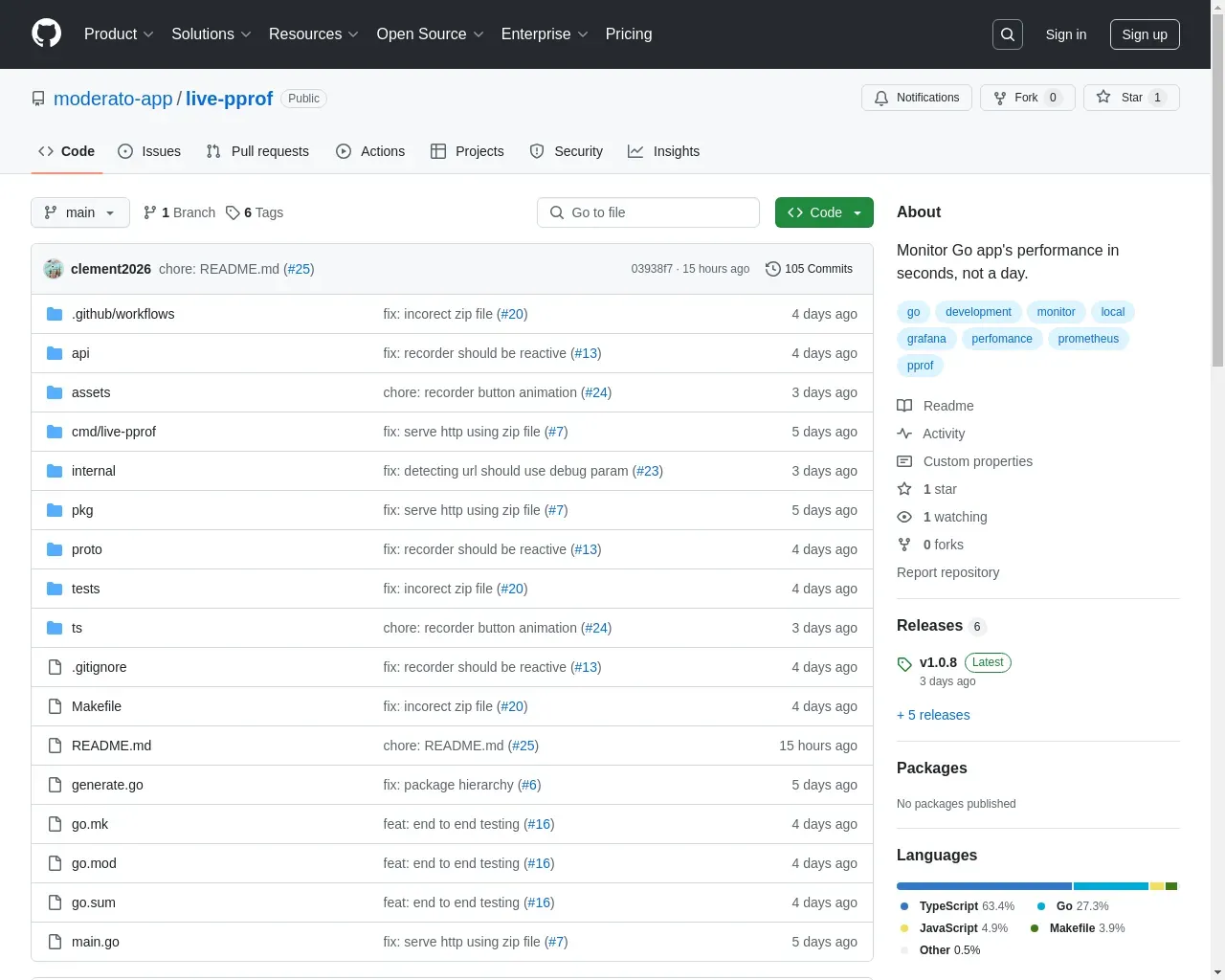This screenshot has width=1225, height=980.
Task: Click the main.go file icon
Action: tap(55, 942)
